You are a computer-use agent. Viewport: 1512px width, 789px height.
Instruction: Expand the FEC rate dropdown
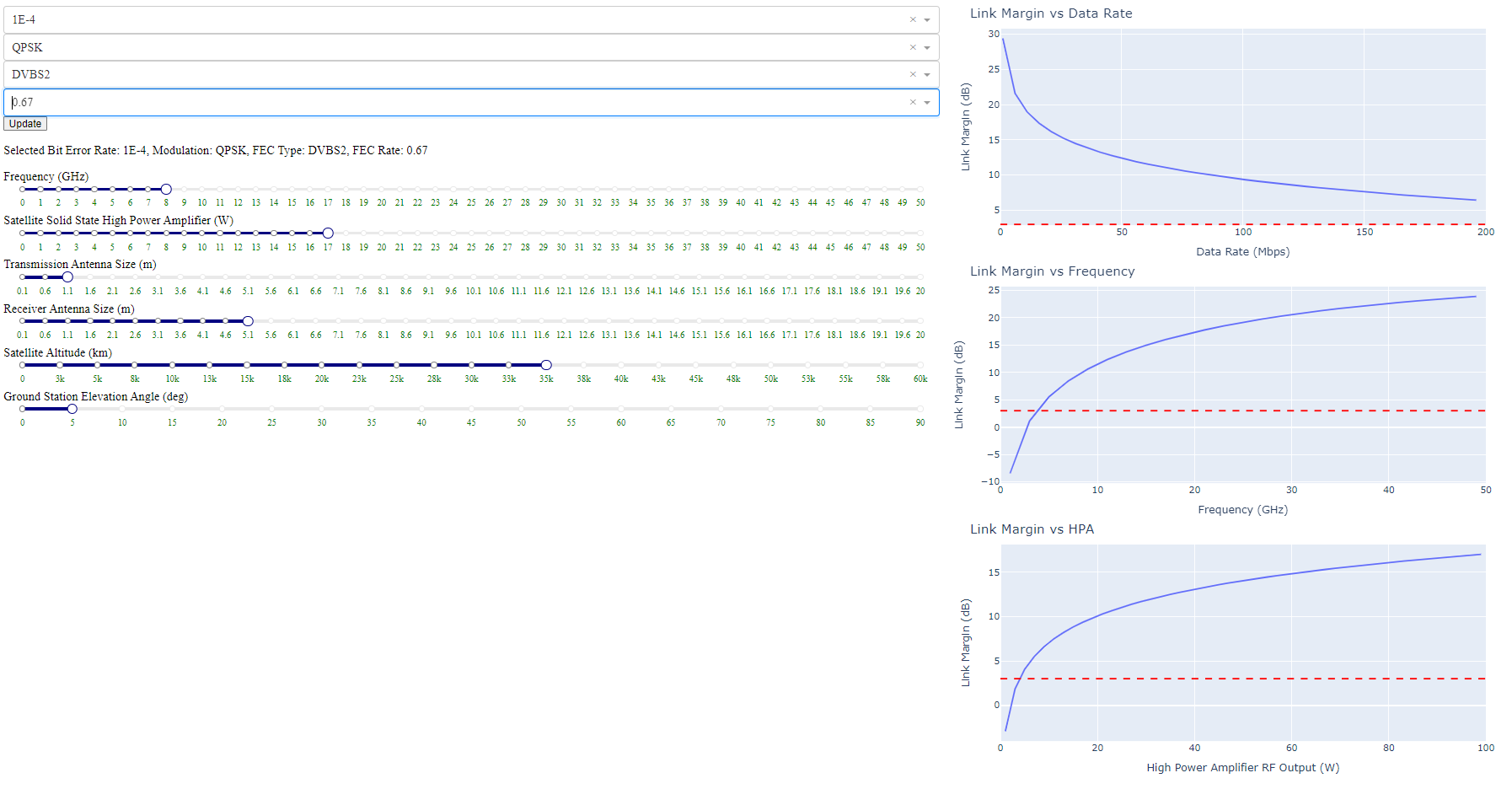point(927,101)
